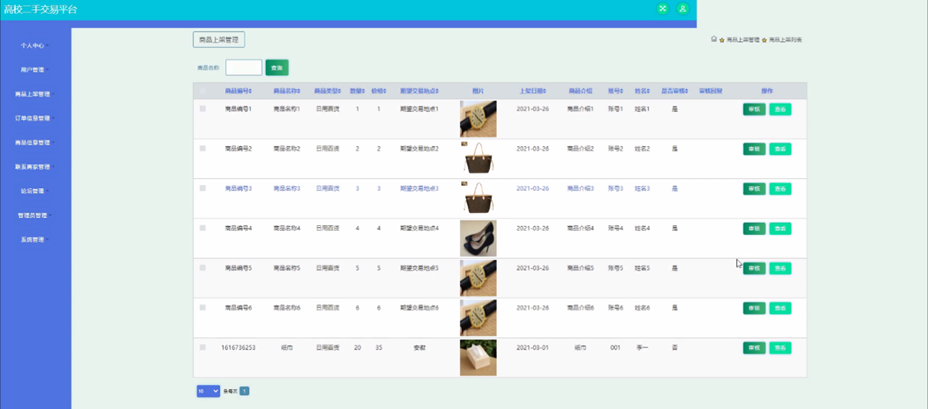Image resolution: width=928 pixels, height=409 pixels.
Task: Click 审核 button for 商品编号3 row
Action: click(x=754, y=188)
